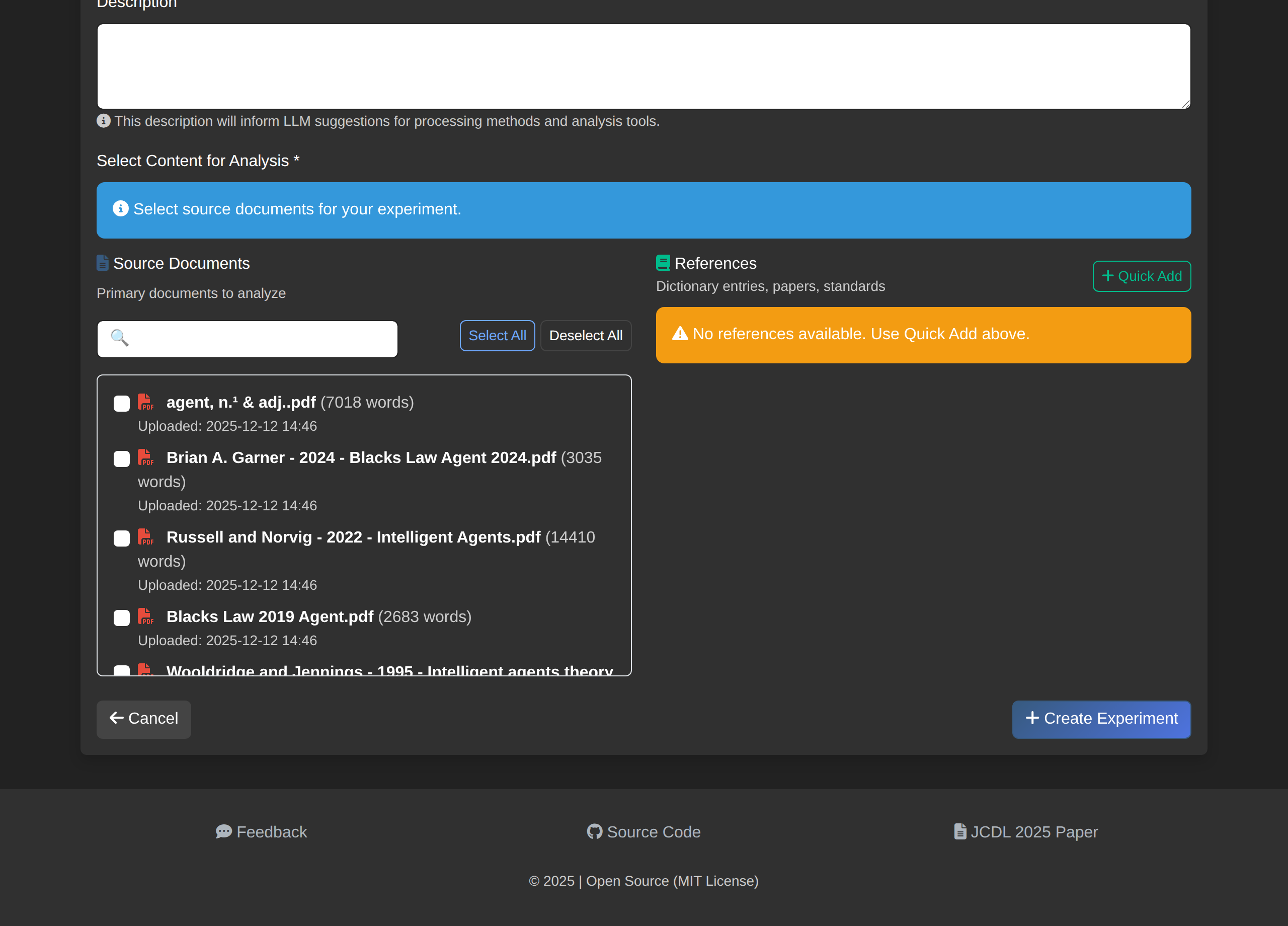
Task: Click PDF icon beside Blacks Law 2019 Agent.pdf
Action: click(145, 616)
